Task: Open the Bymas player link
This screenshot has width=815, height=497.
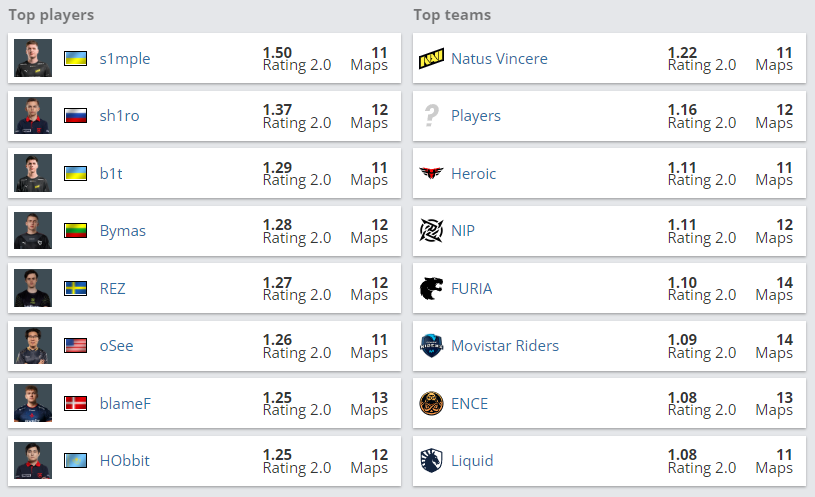Action: coord(123,231)
